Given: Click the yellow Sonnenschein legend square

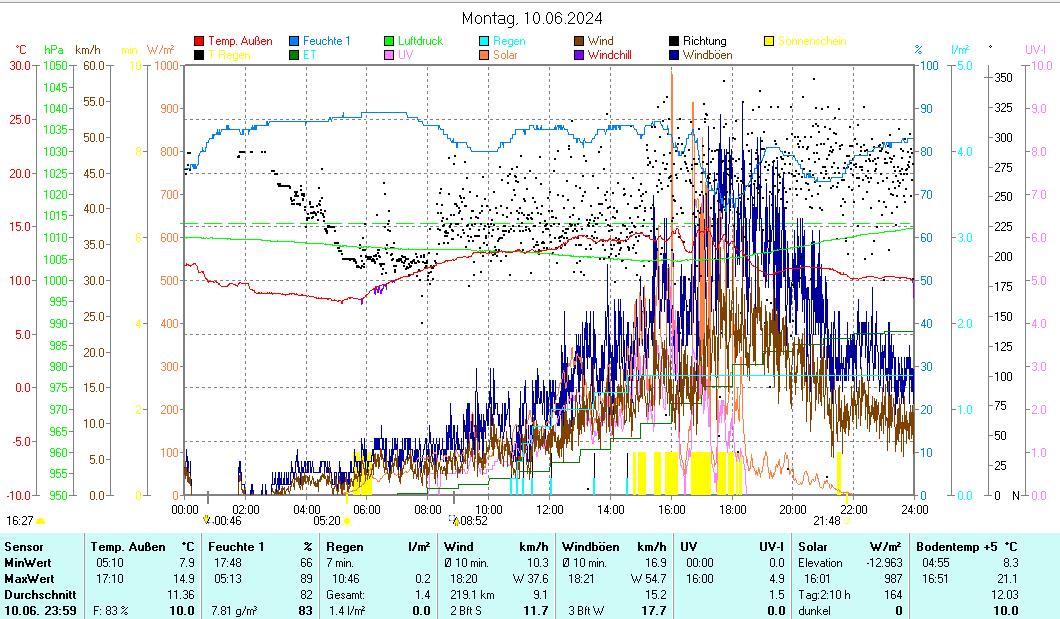Looking at the screenshot, I should 769,41.
